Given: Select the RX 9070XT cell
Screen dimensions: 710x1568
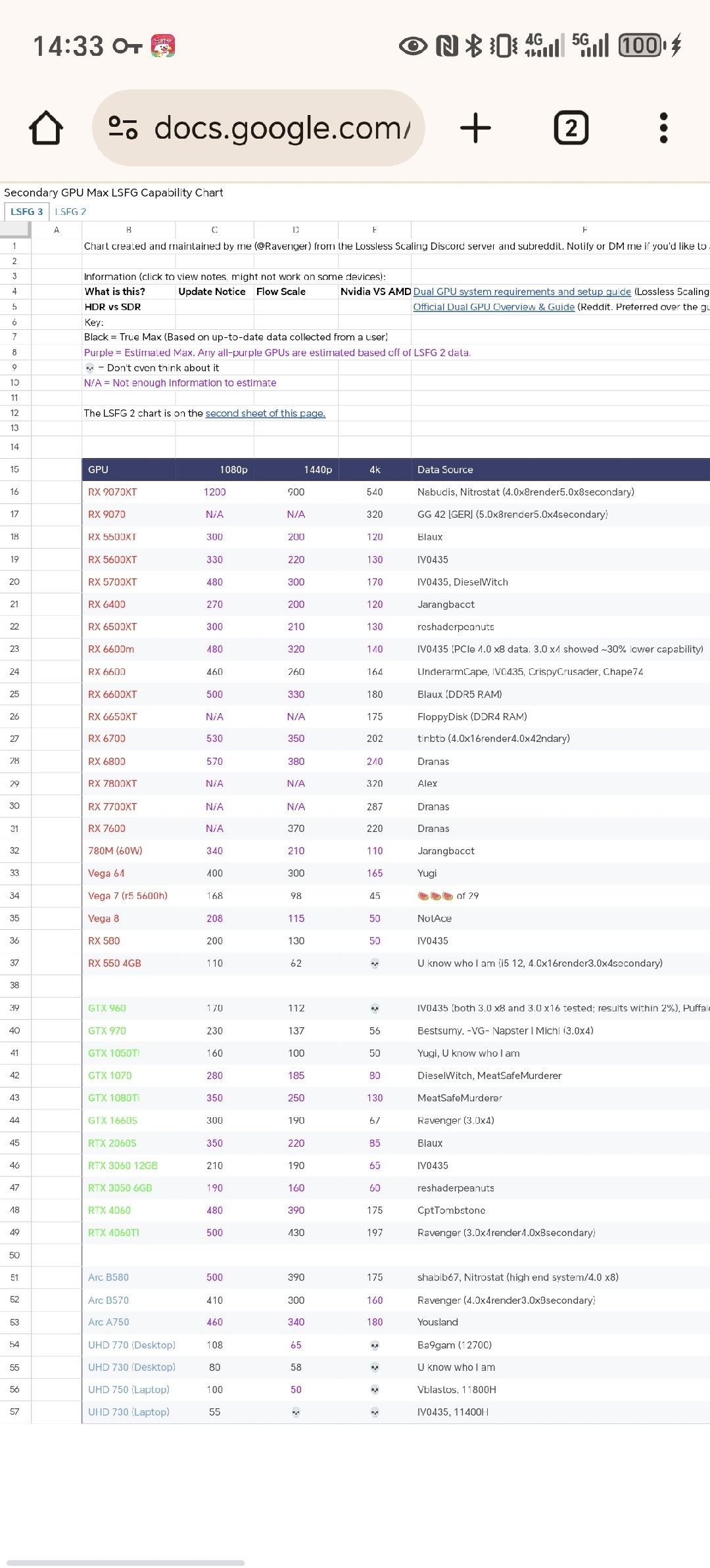Looking at the screenshot, I should [x=112, y=492].
